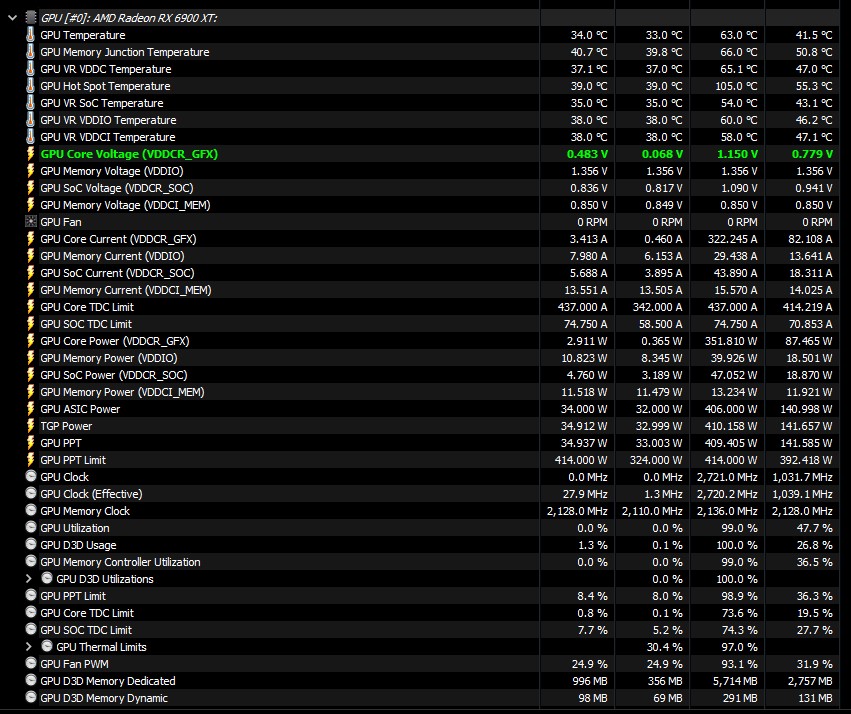Click the gauge icon of GPU D3D Memory Dynamic
The image size is (851, 714).
click(31, 698)
